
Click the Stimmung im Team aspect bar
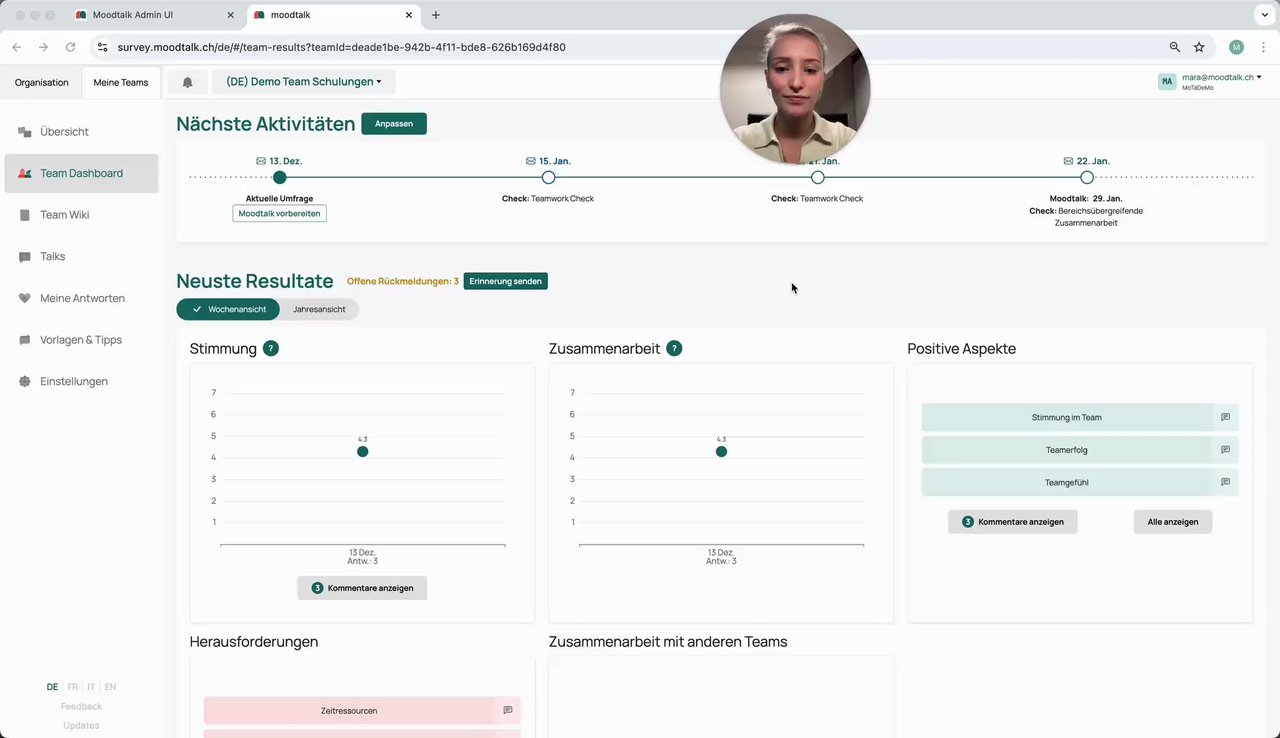click(x=1067, y=418)
